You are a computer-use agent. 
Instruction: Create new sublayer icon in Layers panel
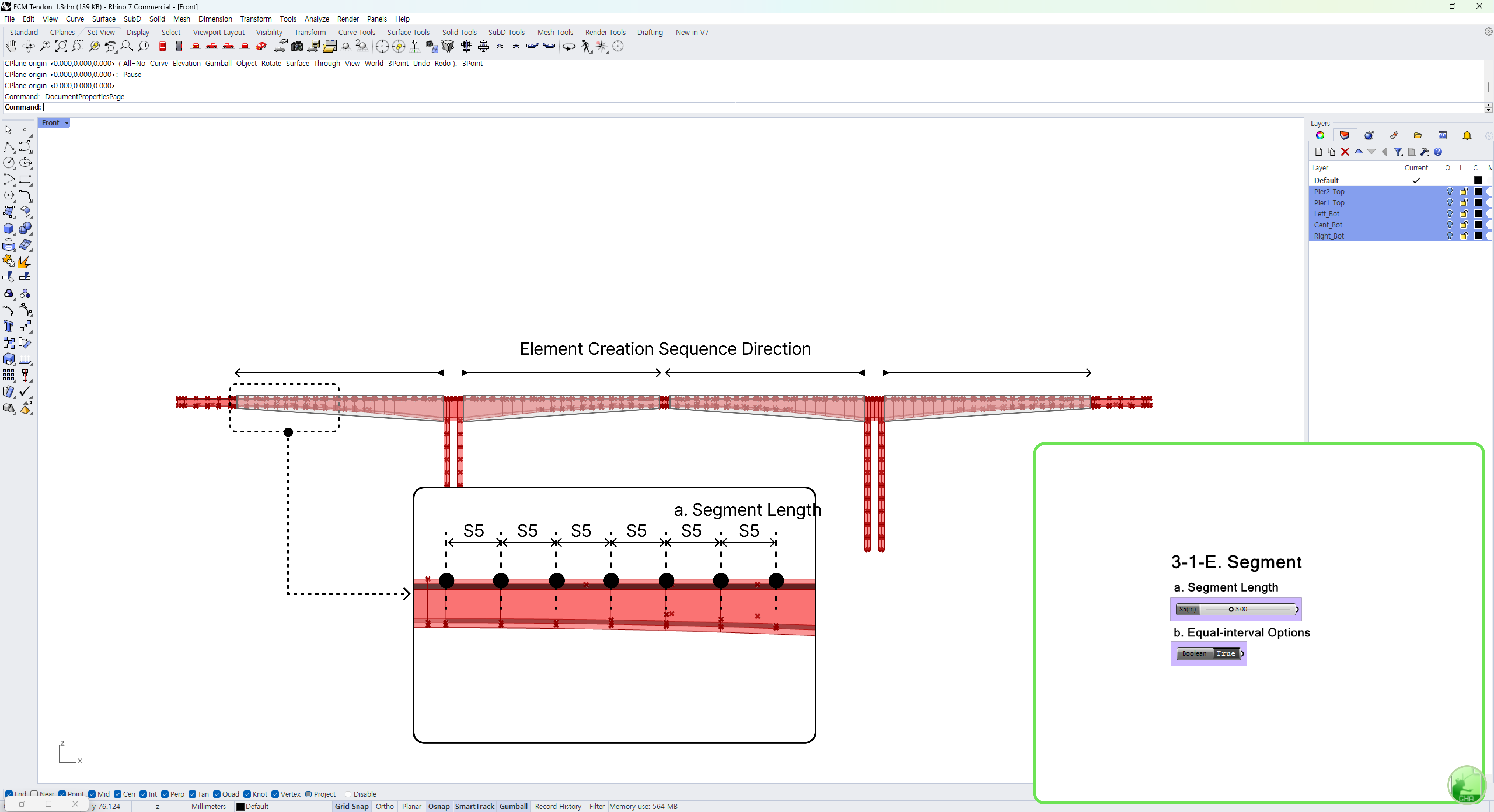click(x=1331, y=152)
